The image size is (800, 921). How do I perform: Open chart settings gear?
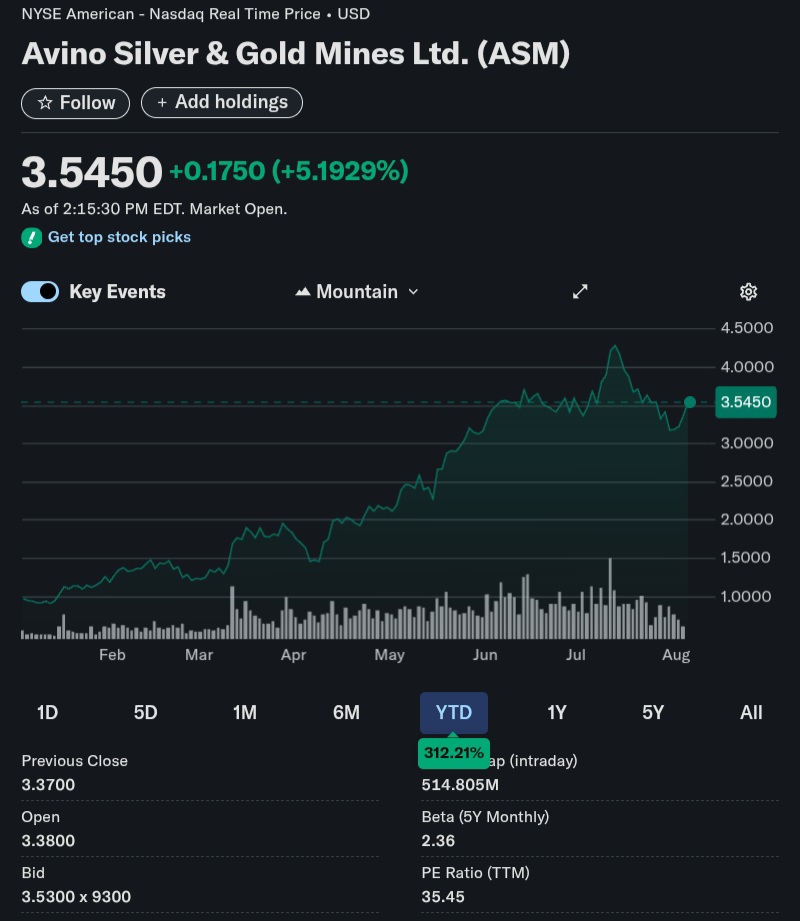tap(748, 291)
